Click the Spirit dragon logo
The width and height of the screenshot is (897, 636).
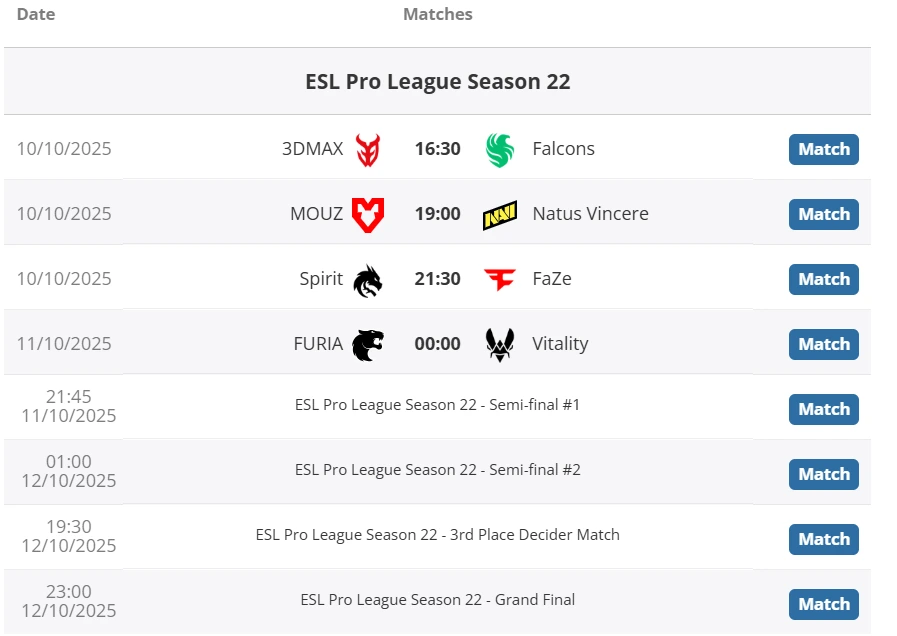pos(368,280)
